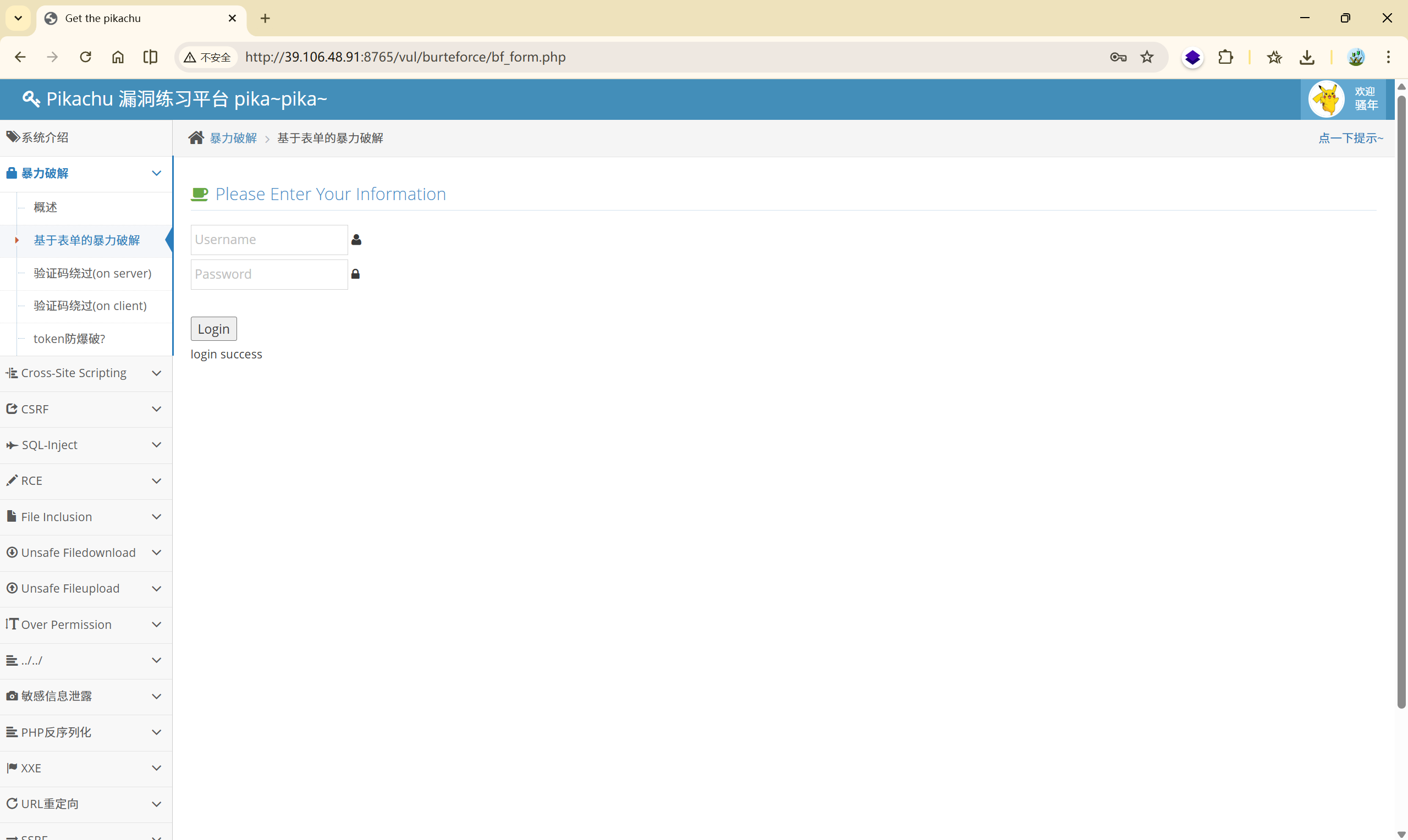Open the downloads icon in toolbar
Image resolution: width=1408 pixels, height=840 pixels.
point(1307,57)
